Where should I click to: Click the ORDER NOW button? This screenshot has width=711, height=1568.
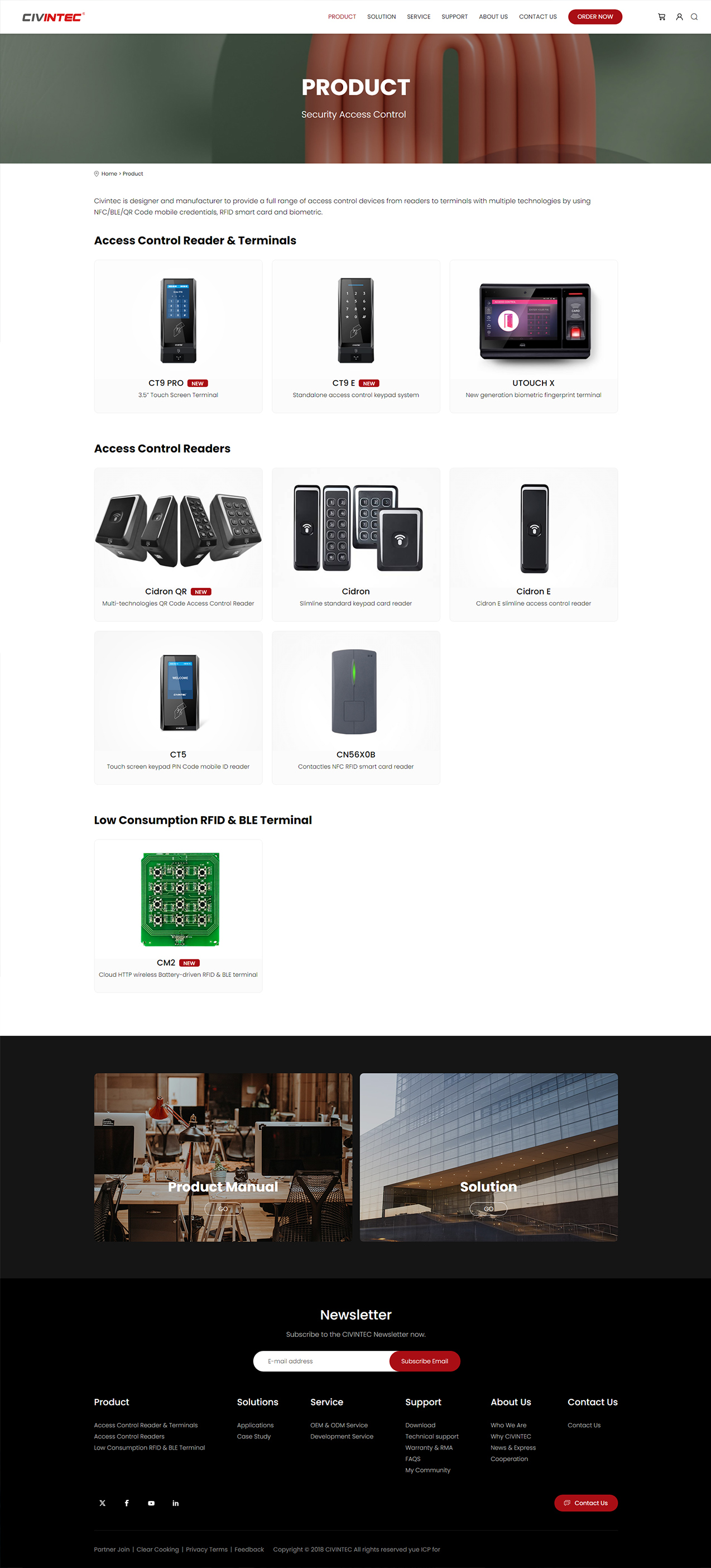click(595, 17)
